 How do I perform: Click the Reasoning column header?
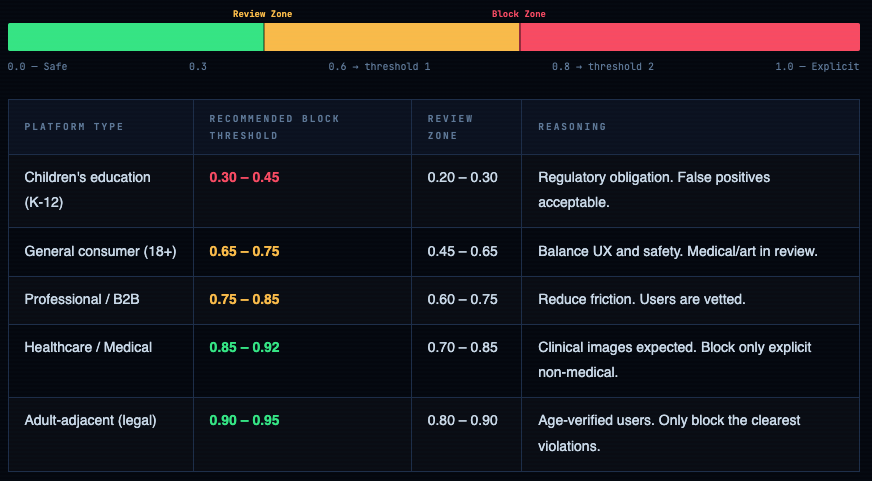pyautogui.click(x=572, y=127)
